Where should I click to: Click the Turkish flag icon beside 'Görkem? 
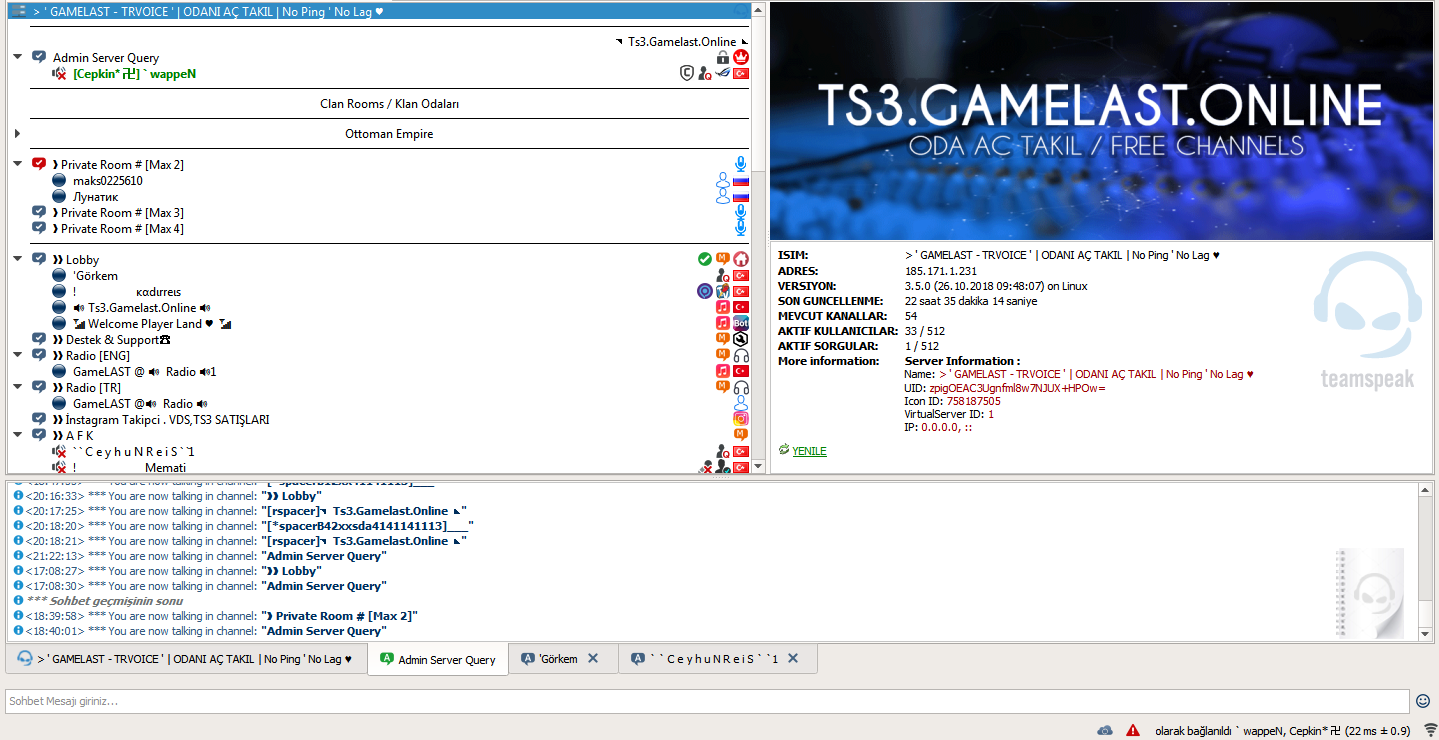coord(741,275)
